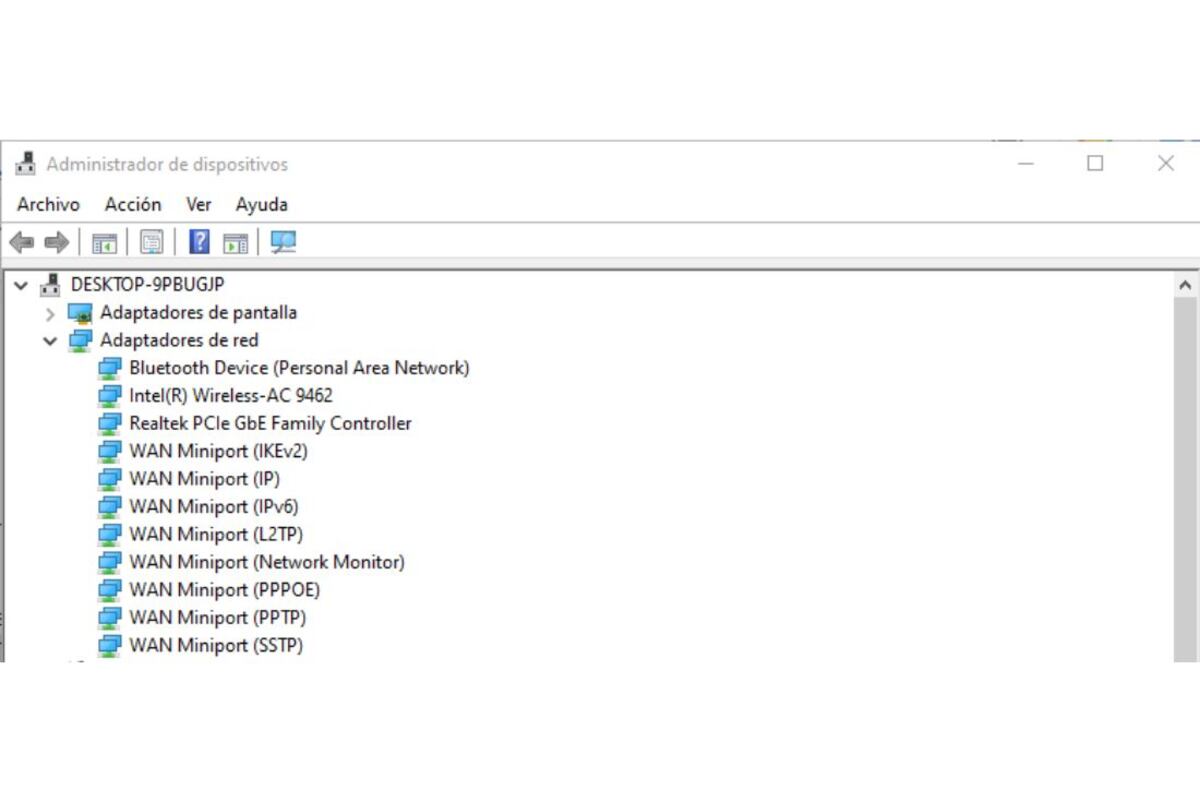The width and height of the screenshot is (1200, 802).
Task: Click the WAN Miniport (PPTP) icon
Action: point(110,618)
